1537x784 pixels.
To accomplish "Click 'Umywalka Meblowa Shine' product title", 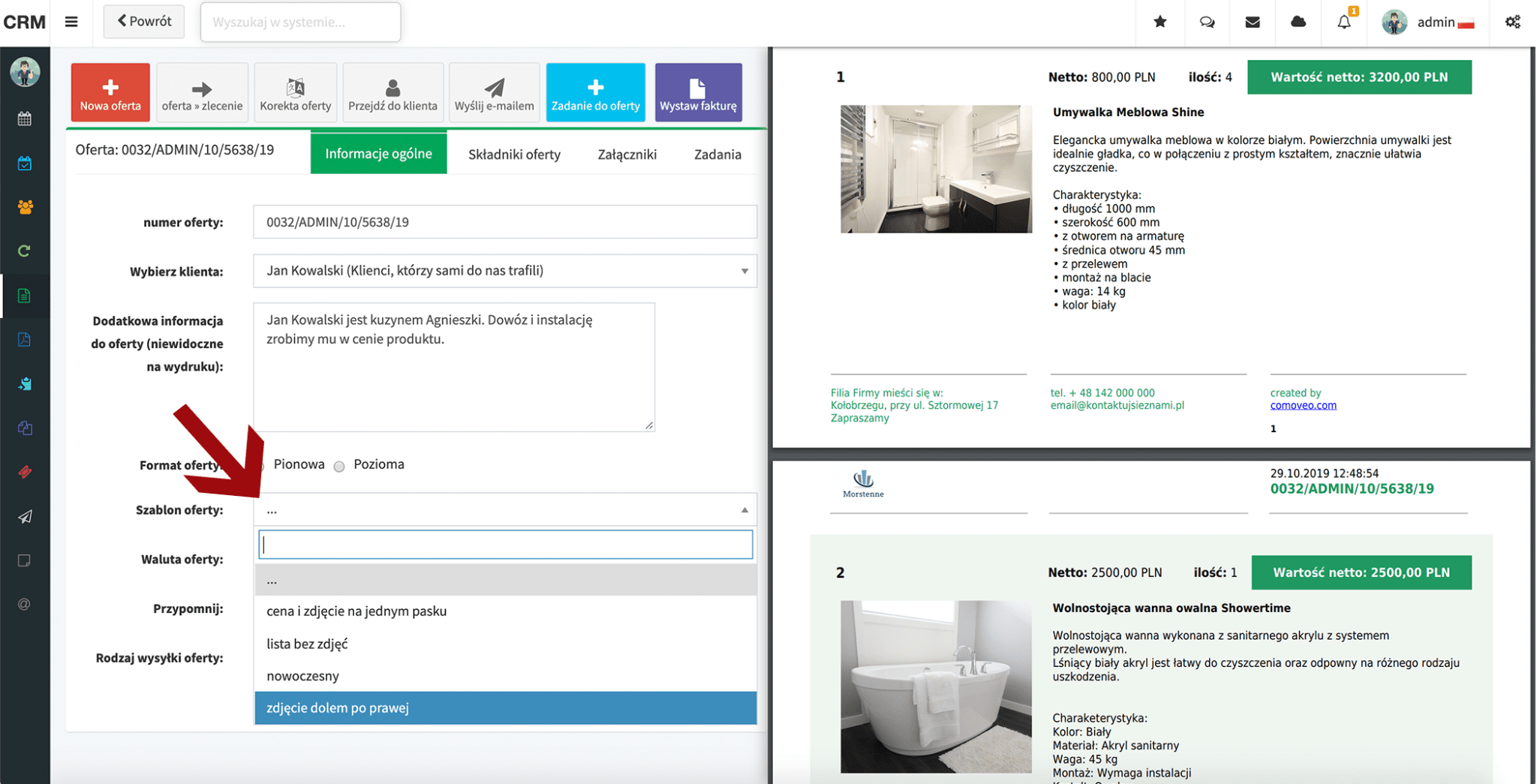I will (1128, 113).
